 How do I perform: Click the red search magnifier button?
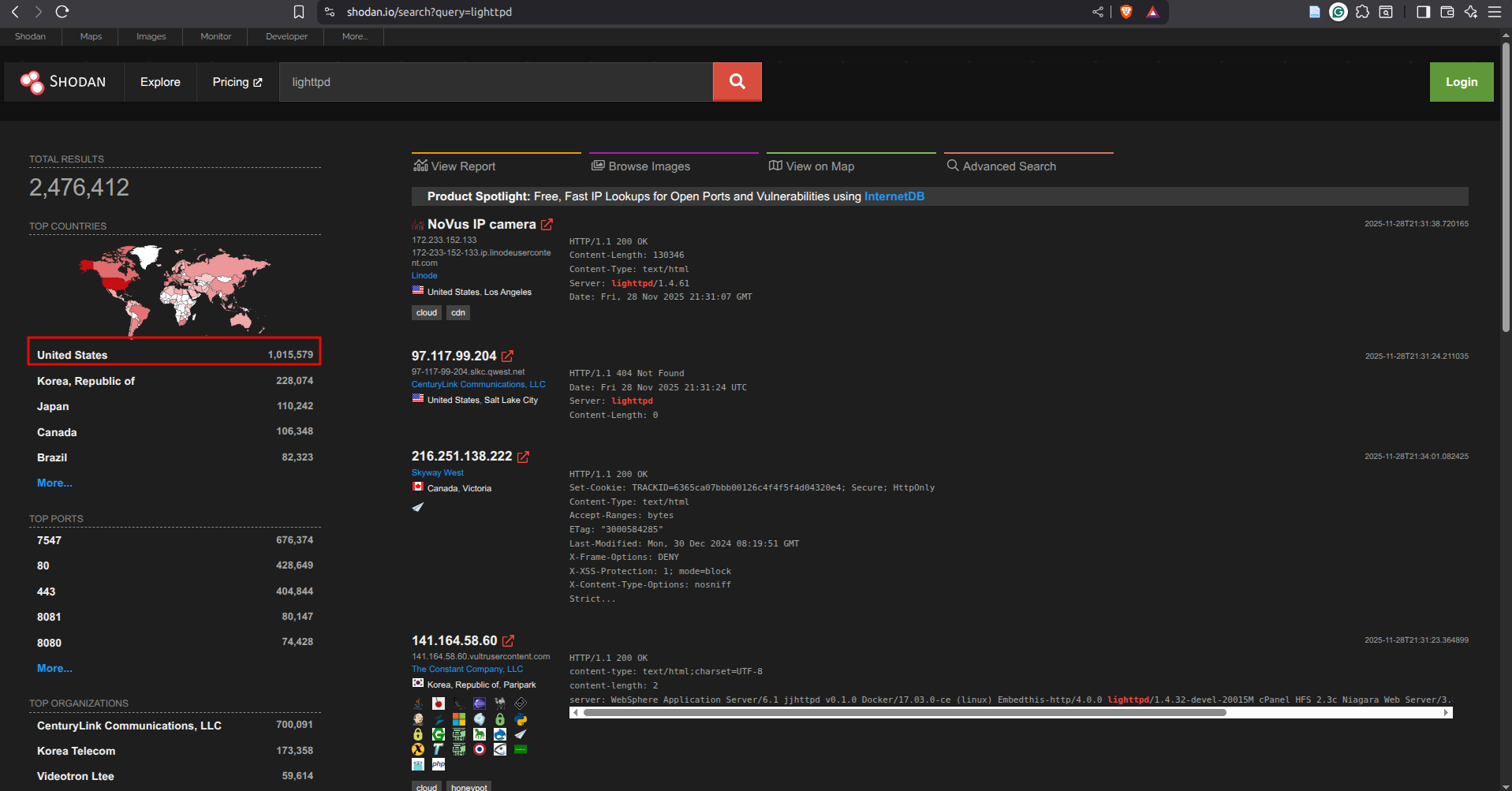point(737,82)
